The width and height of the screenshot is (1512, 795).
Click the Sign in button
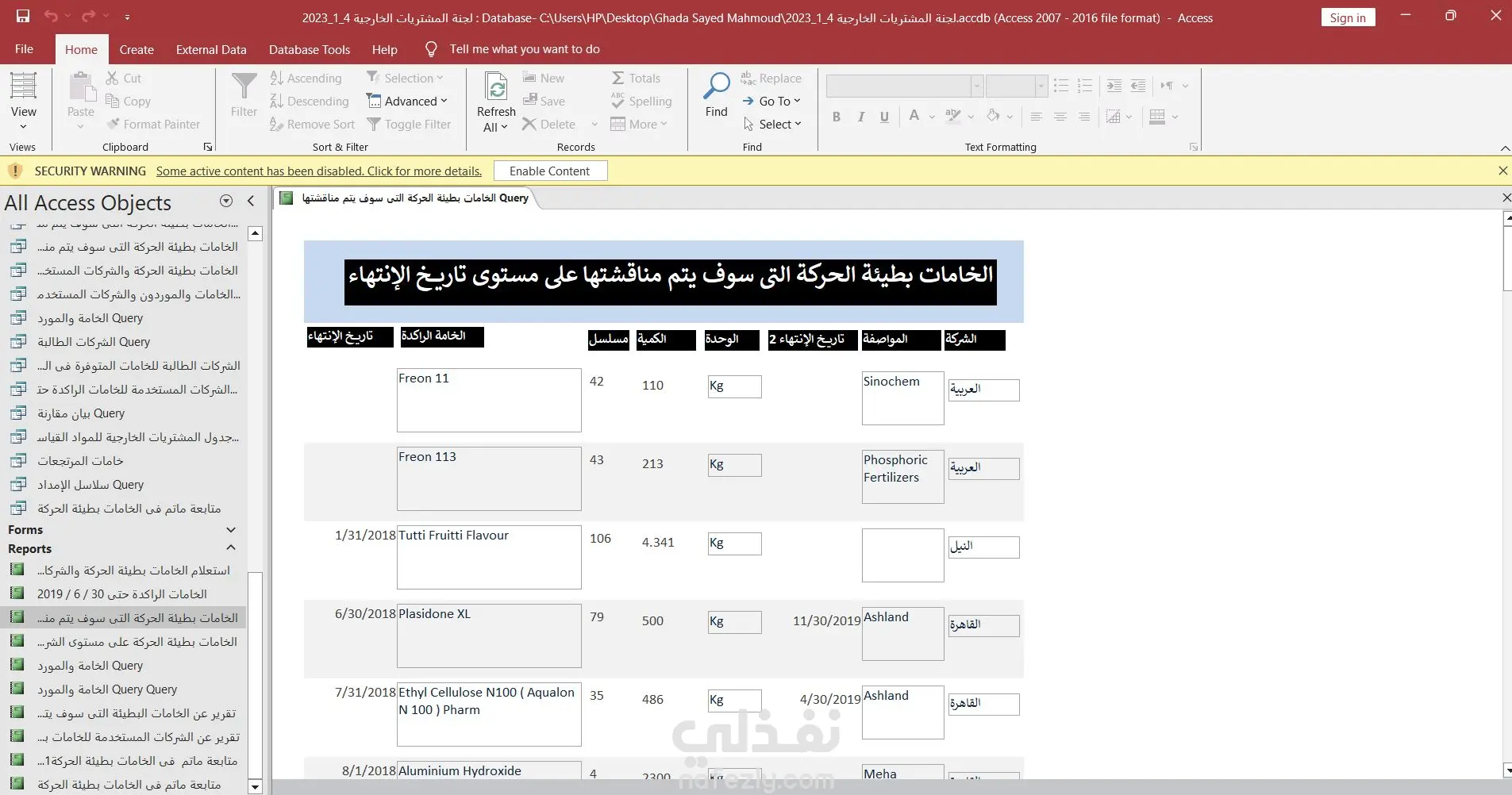[x=1348, y=17]
